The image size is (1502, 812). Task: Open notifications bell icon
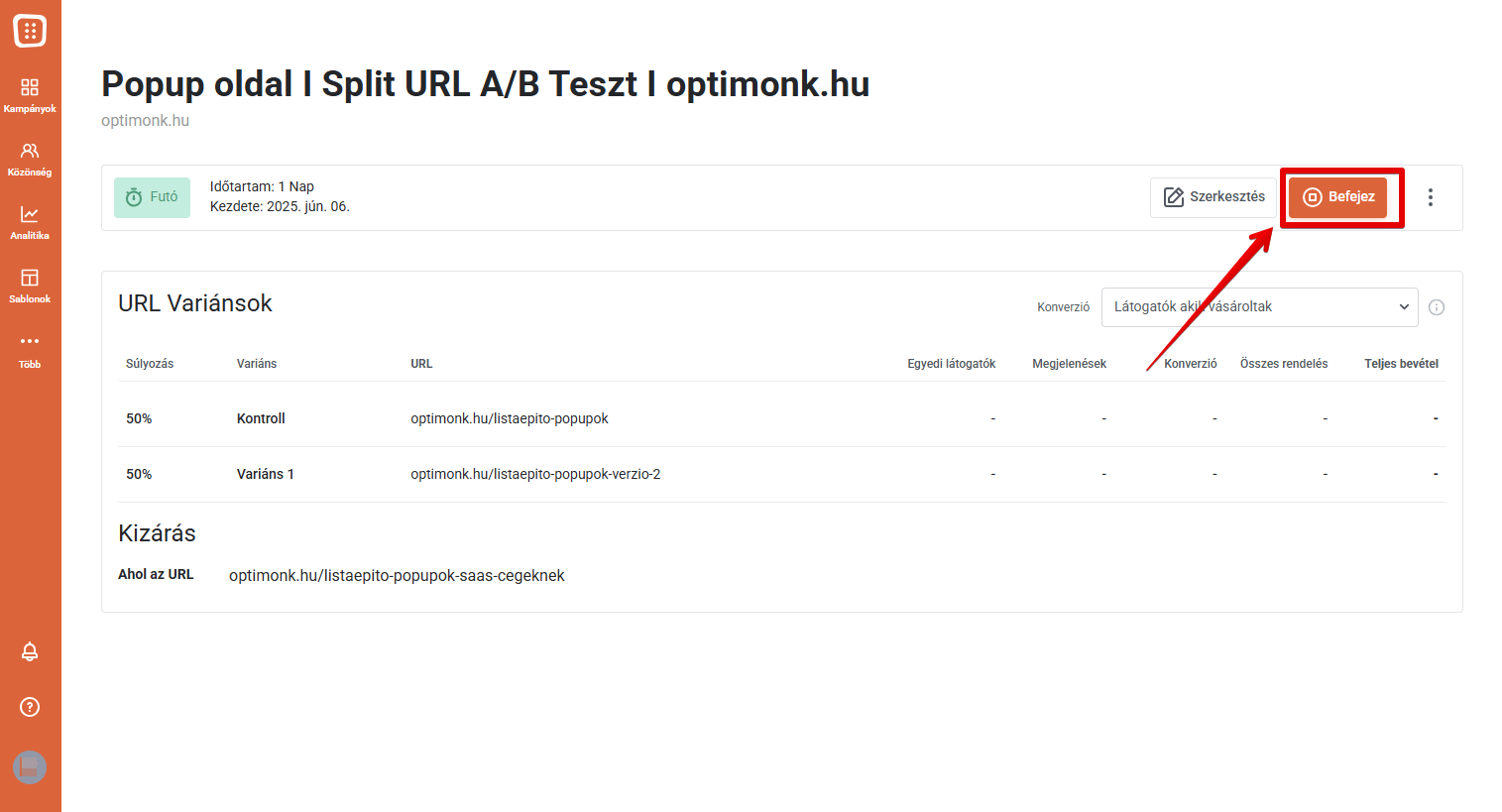(30, 651)
